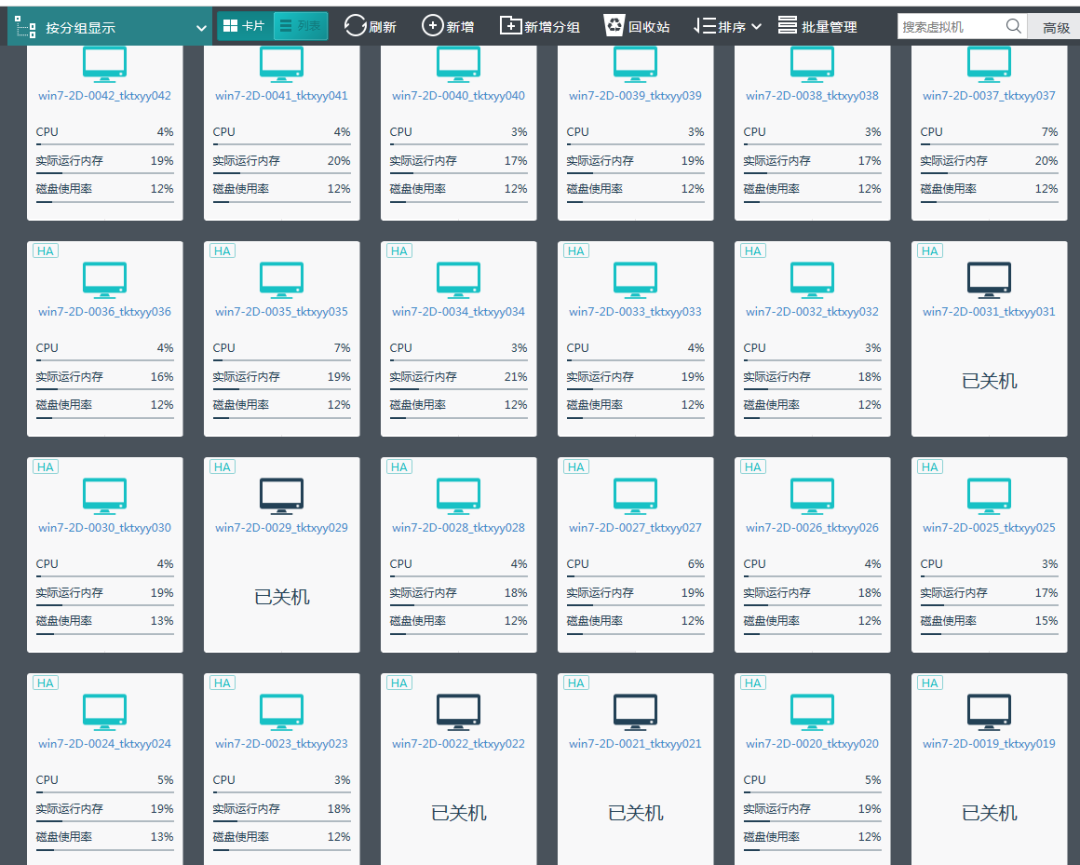Open 批量管理 batch management
The width and height of the screenshot is (1080, 865).
818,27
